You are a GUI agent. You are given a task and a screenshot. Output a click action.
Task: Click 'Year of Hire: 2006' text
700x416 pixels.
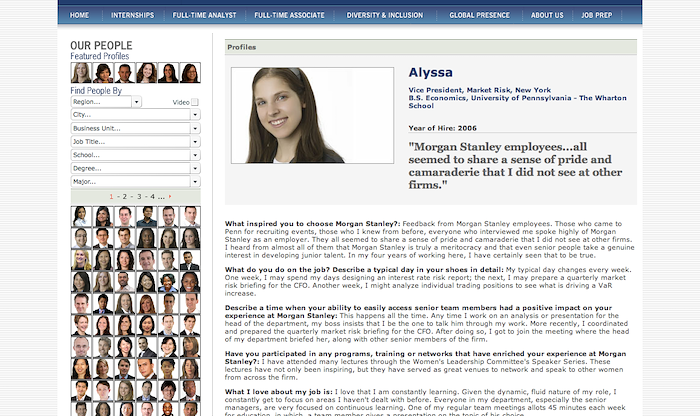[x=442, y=128]
